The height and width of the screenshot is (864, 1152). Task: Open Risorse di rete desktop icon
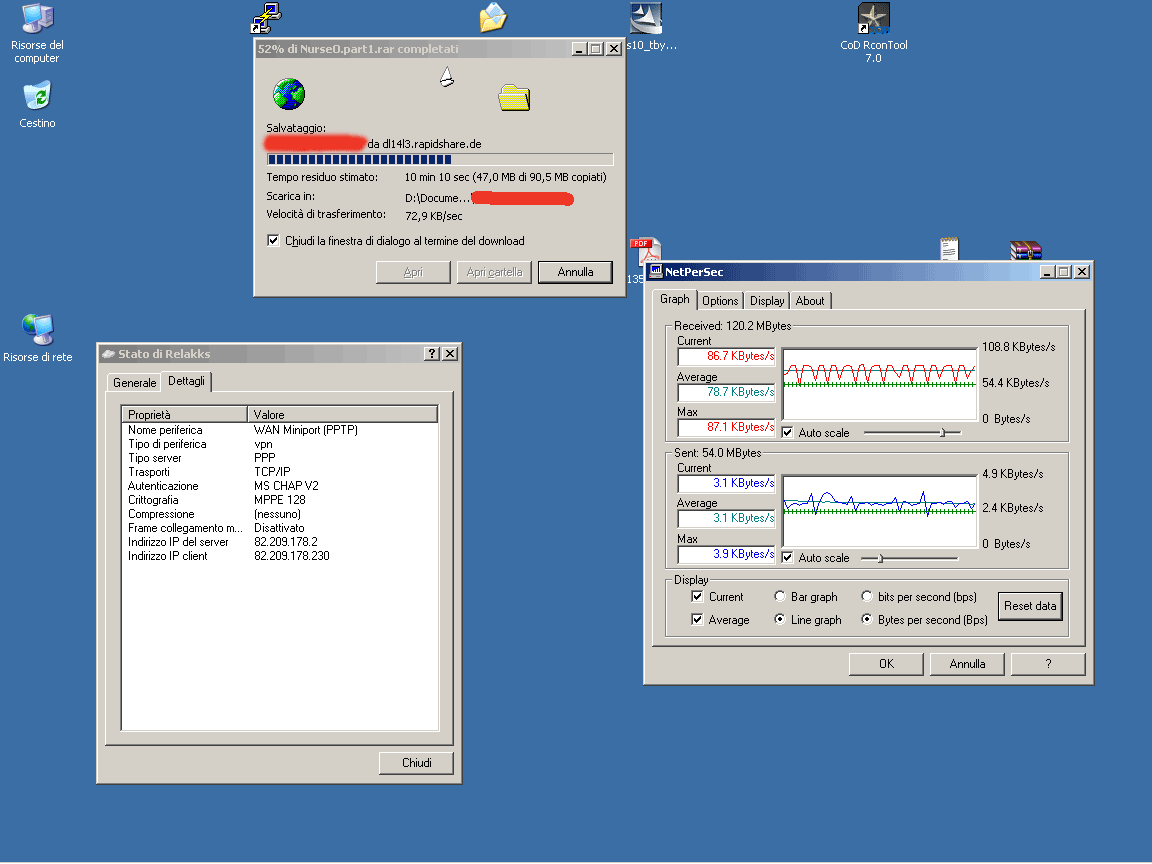37,330
